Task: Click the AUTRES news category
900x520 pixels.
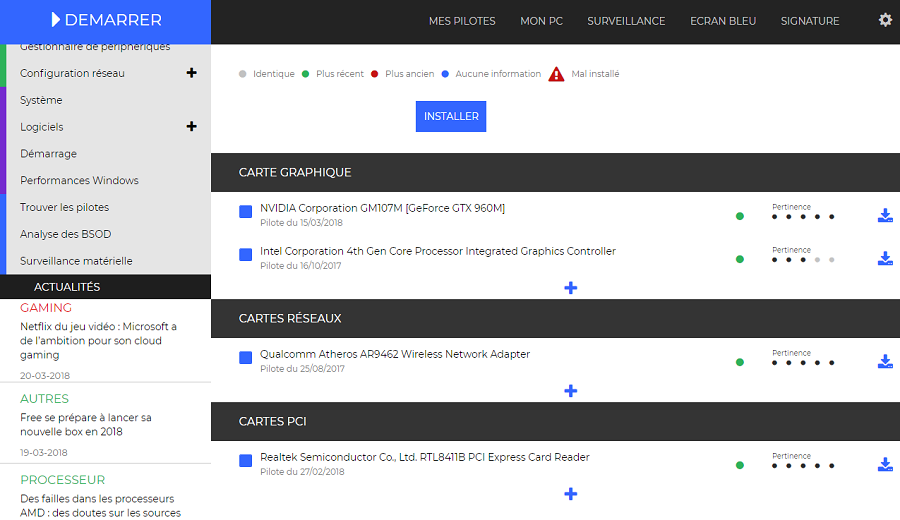Action: (44, 399)
